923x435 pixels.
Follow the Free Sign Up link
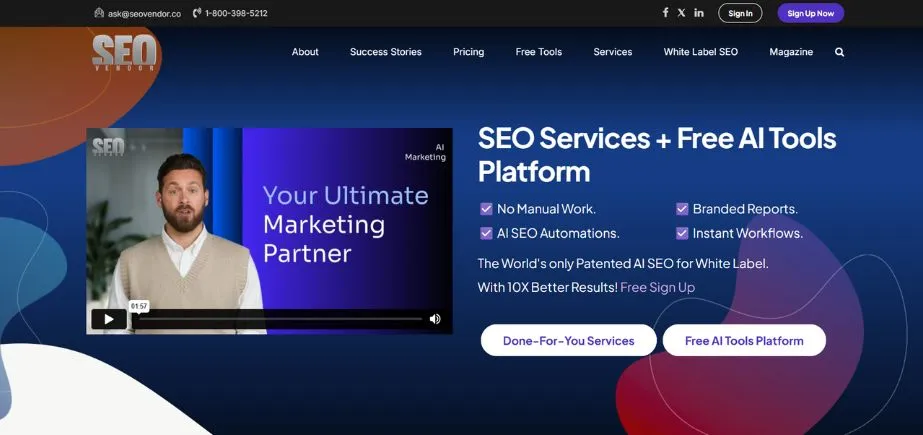tap(658, 287)
